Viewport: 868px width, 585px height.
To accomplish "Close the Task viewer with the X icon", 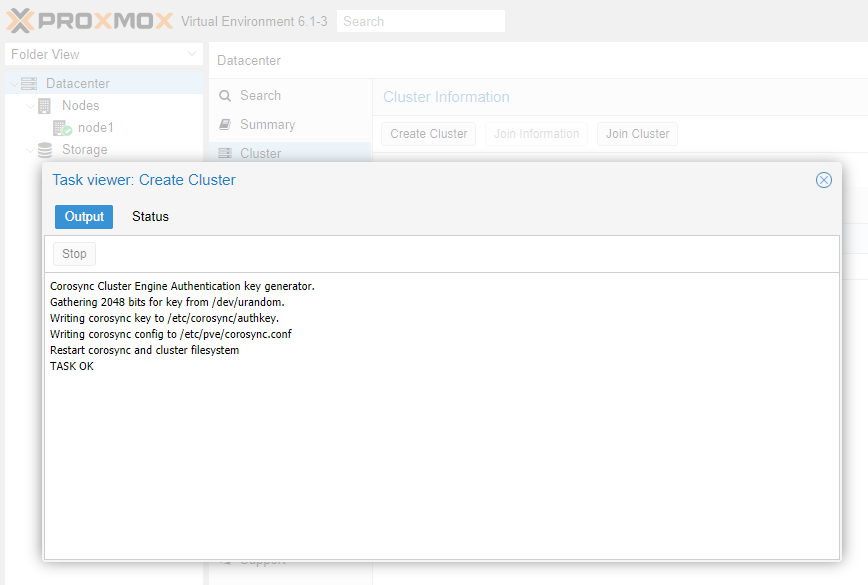I will pos(824,180).
